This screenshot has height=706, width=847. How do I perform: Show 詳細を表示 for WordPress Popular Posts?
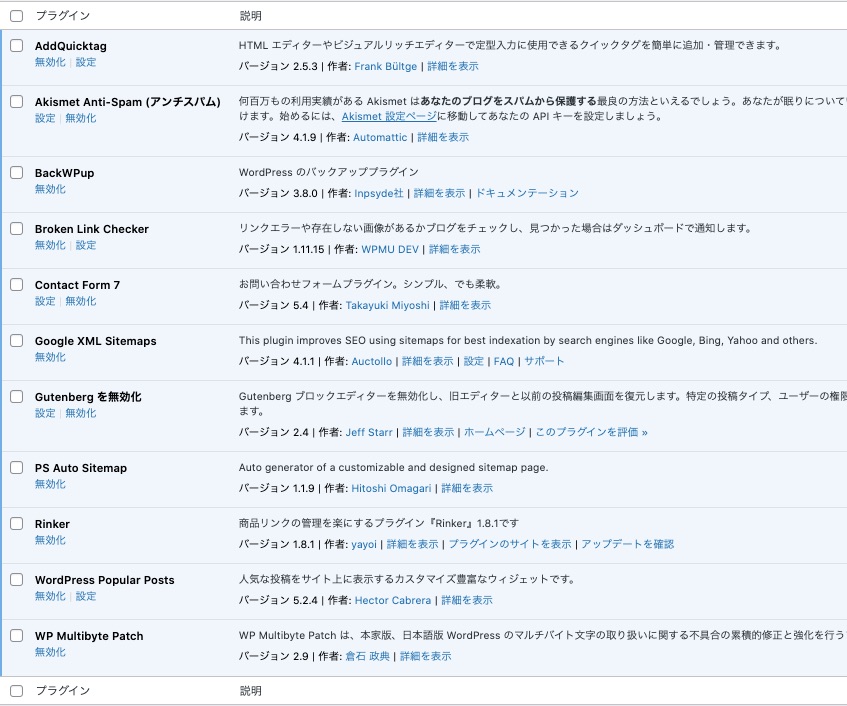467,601
